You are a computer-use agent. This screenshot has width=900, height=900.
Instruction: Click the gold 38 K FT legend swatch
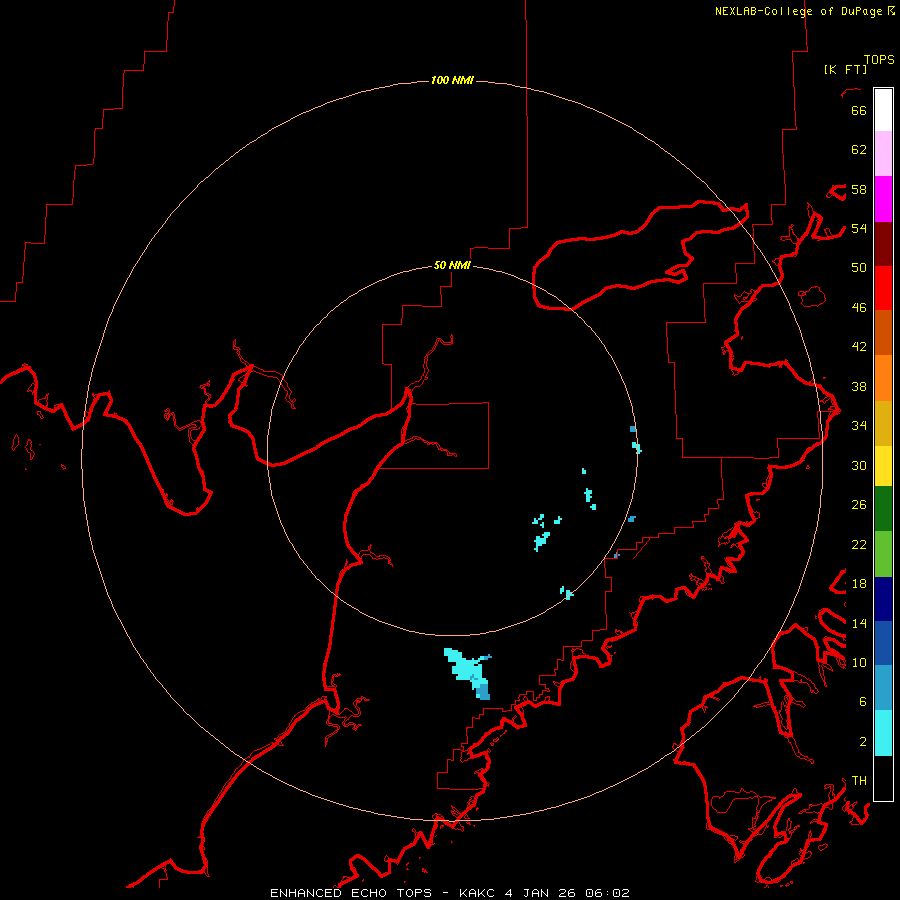(x=883, y=423)
